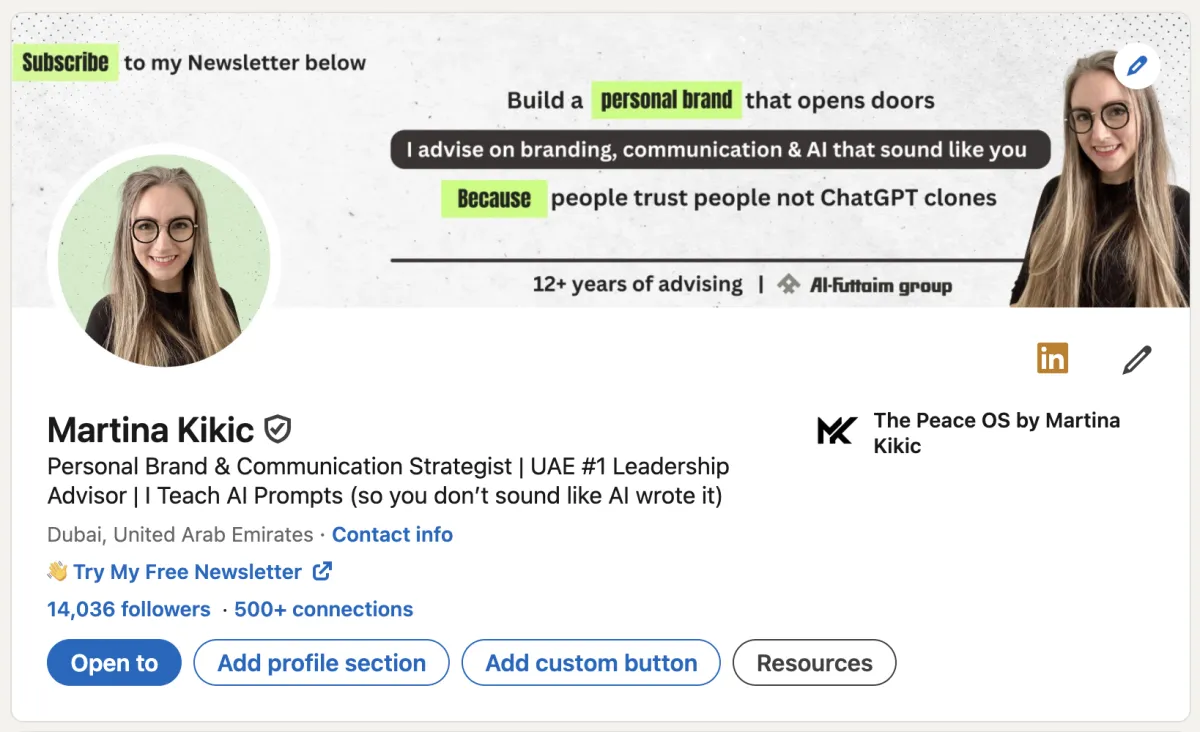This screenshot has height=732, width=1200.
Task: Click Add profile section
Action: [x=320, y=662]
